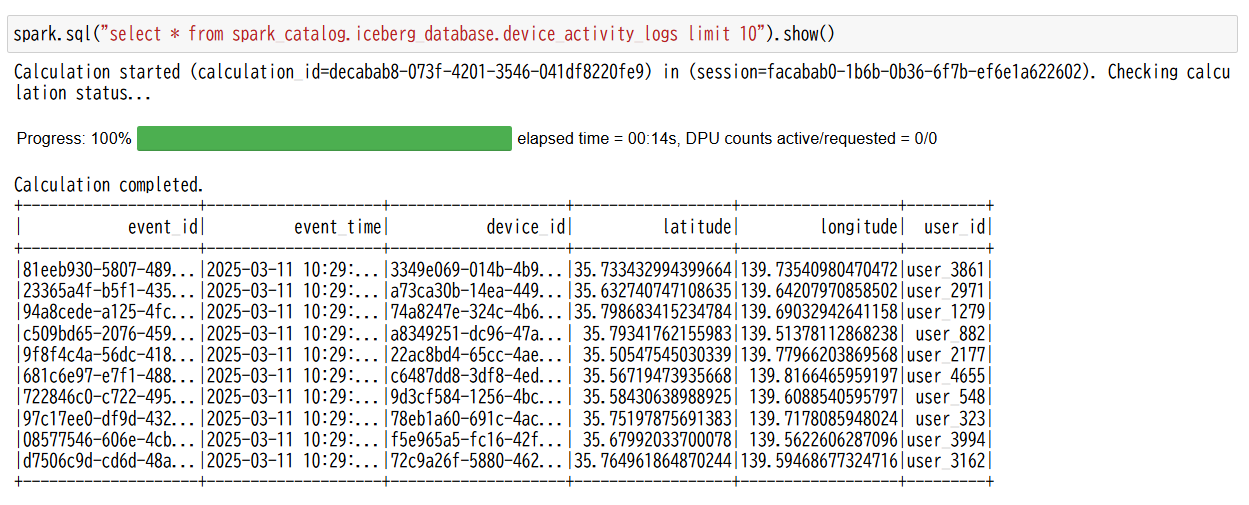Click the longitude column header

point(859,227)
